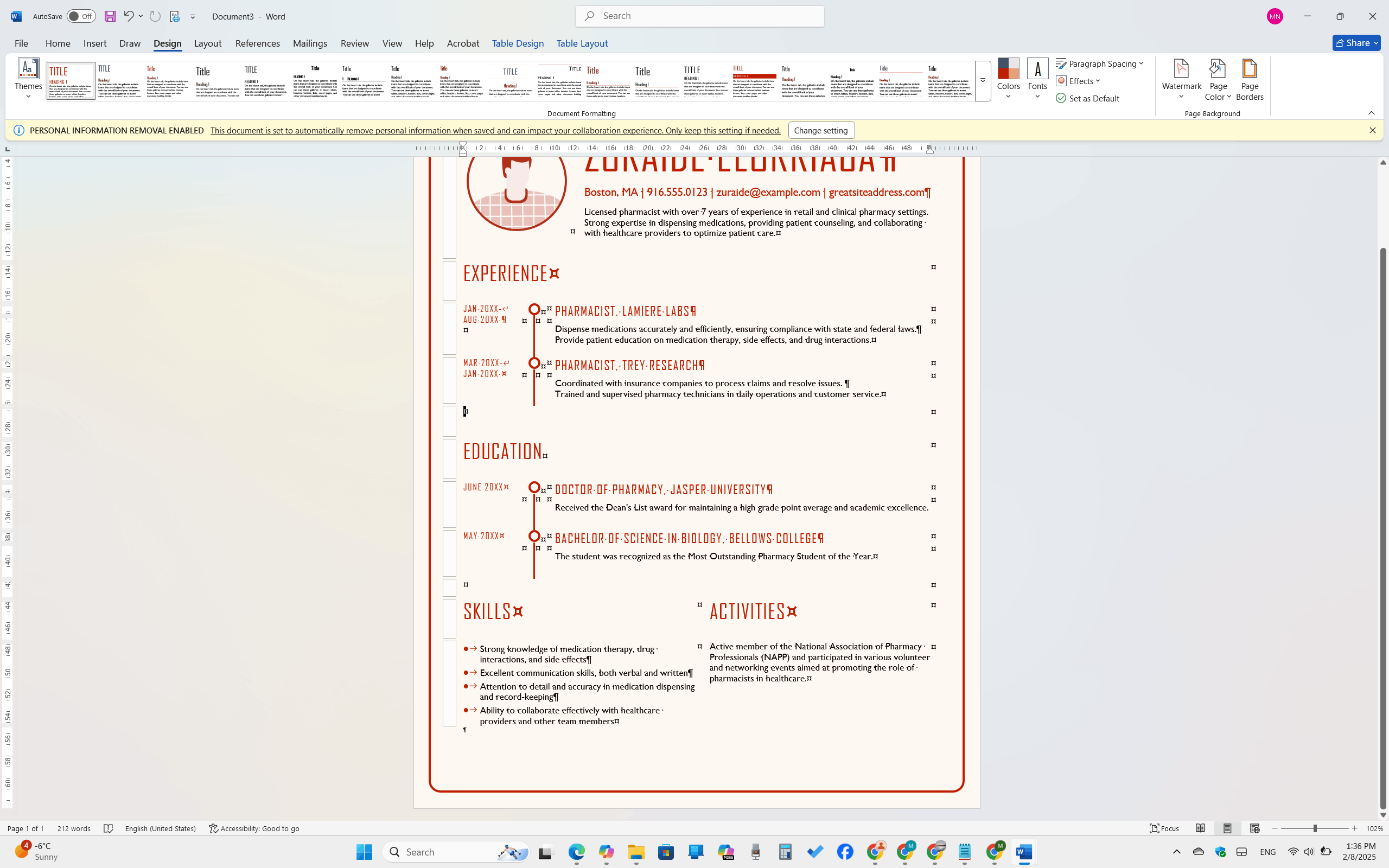Viewport: 1389px width, 868px height.
Task: Click the Undo arrow icon
Action: (x=128, y=16)
